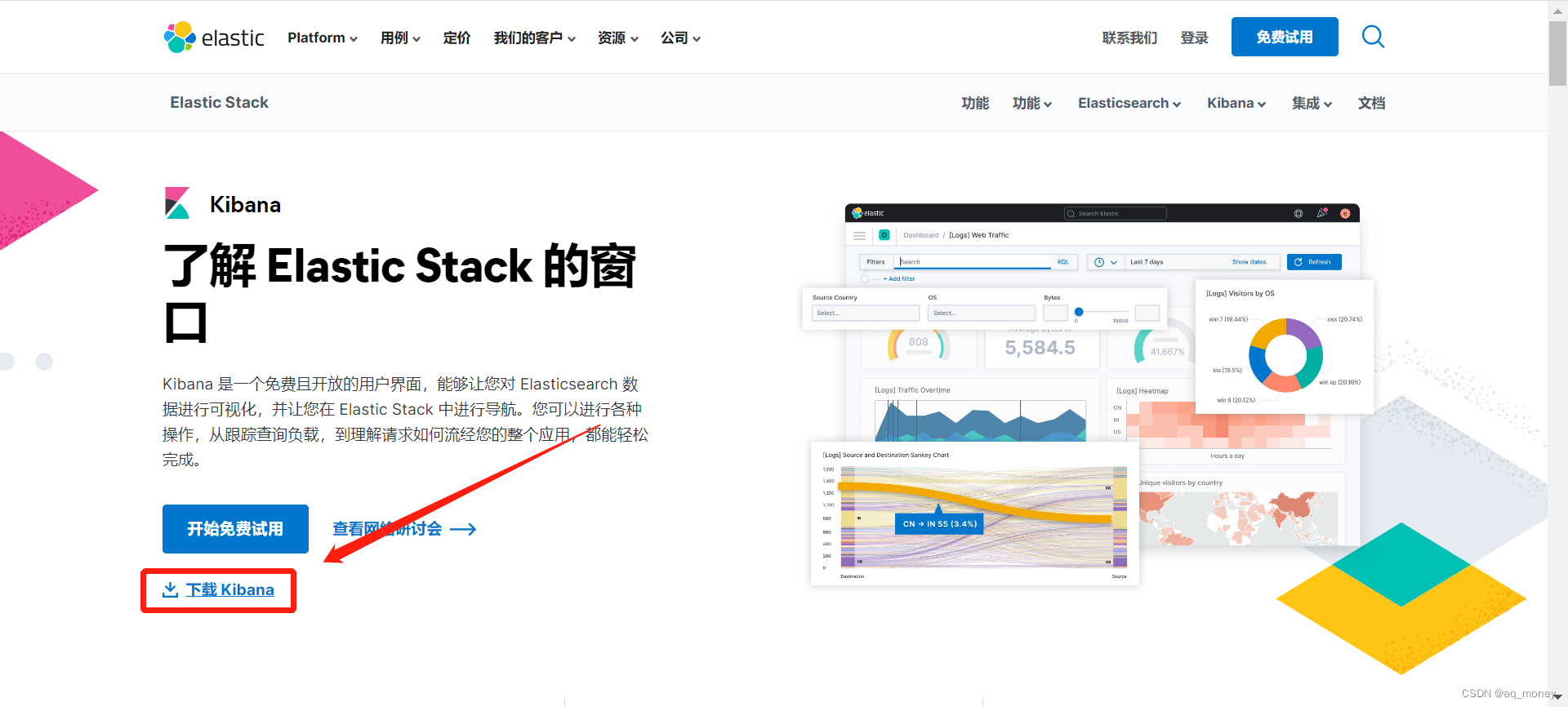Click the bell notification icon in screenshot

(x=1321, y=213)
